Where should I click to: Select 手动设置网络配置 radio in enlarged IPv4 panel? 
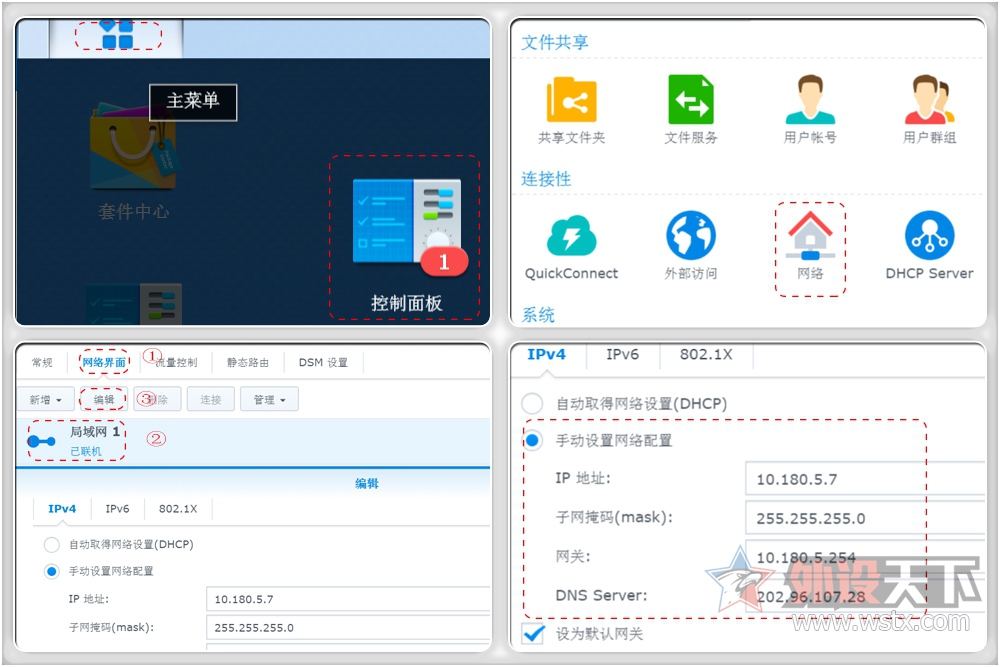coord(533,441)
